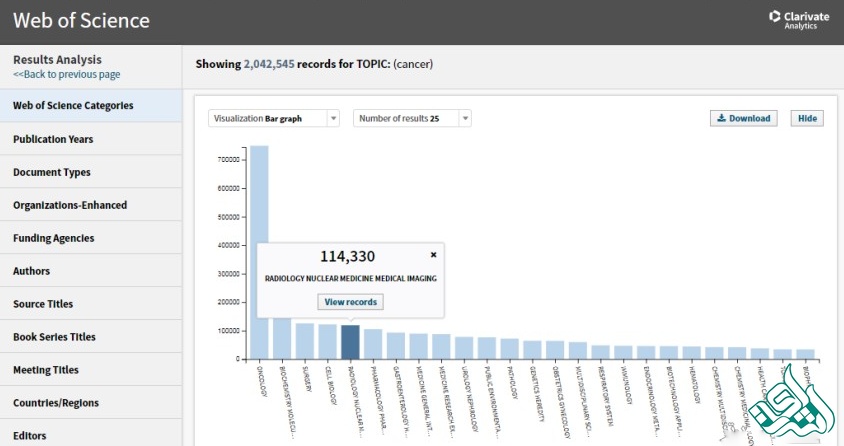Viewport: 844px width, 446px height.
Task: Select the Publication Years tab
Action: tap(53, 139)
